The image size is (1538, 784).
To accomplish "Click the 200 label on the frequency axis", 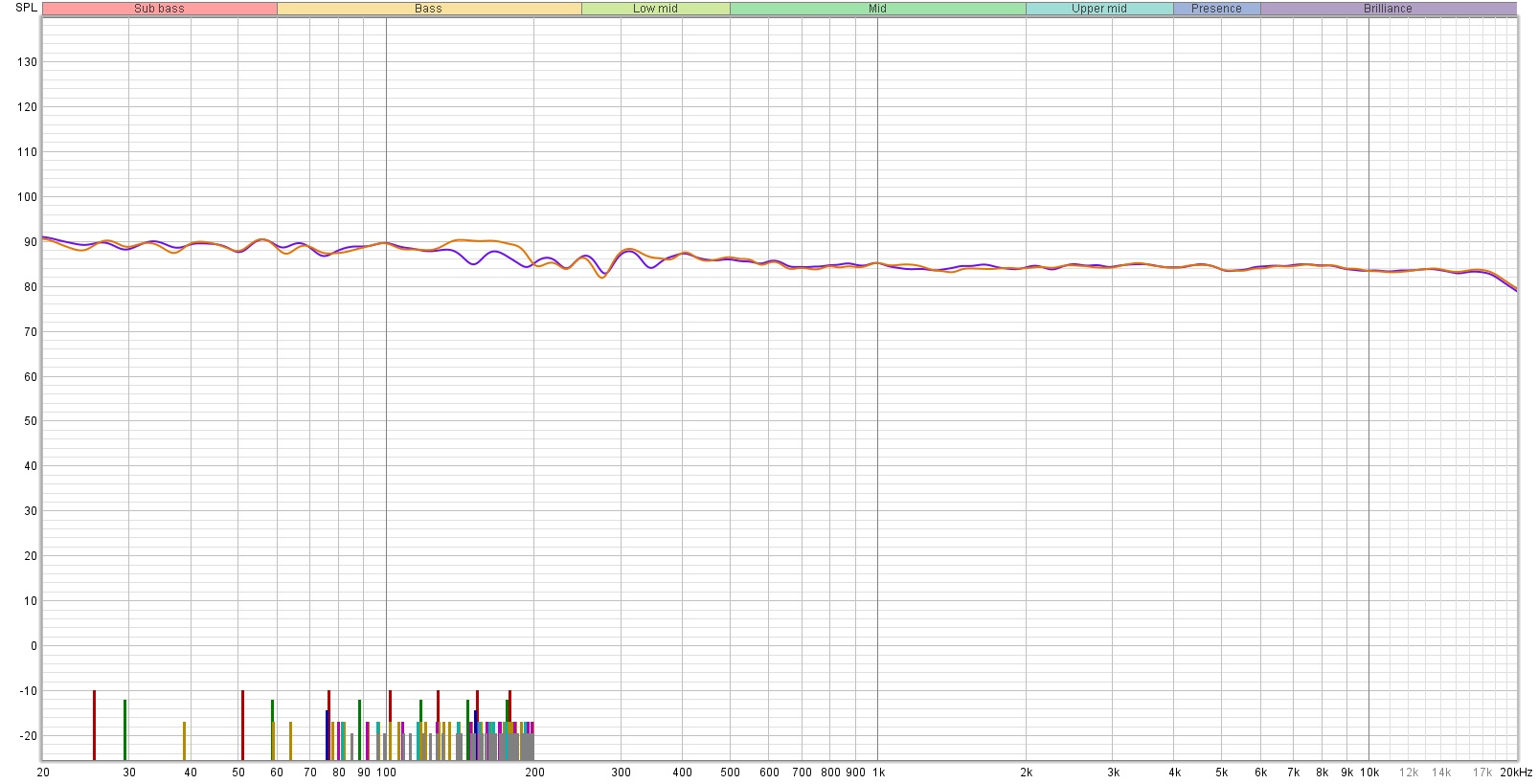I will click(x=534, y=773).
